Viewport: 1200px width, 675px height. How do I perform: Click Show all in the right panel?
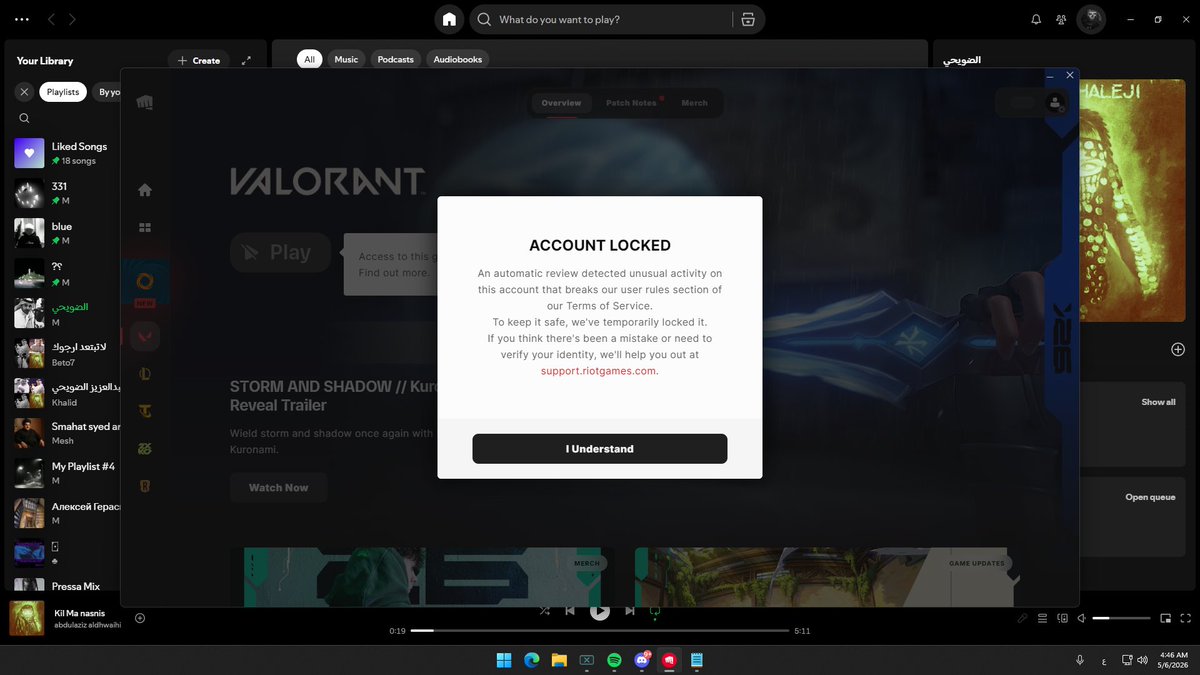[x=1158, y=402]
